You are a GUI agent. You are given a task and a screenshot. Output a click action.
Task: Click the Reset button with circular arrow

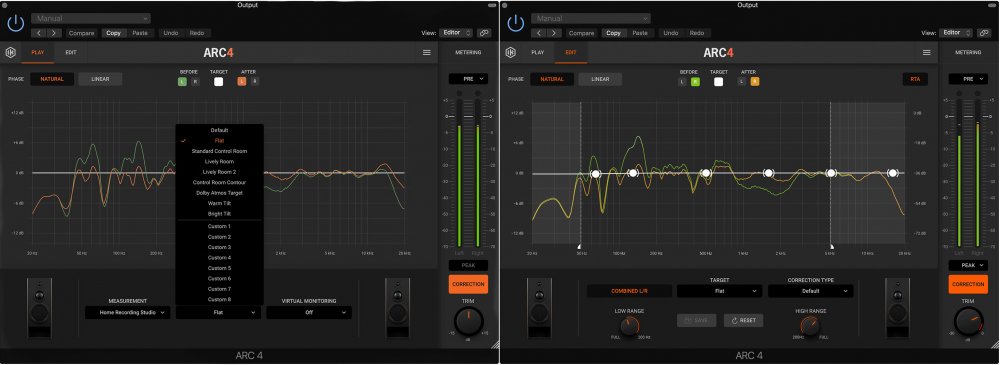(743, 320)
